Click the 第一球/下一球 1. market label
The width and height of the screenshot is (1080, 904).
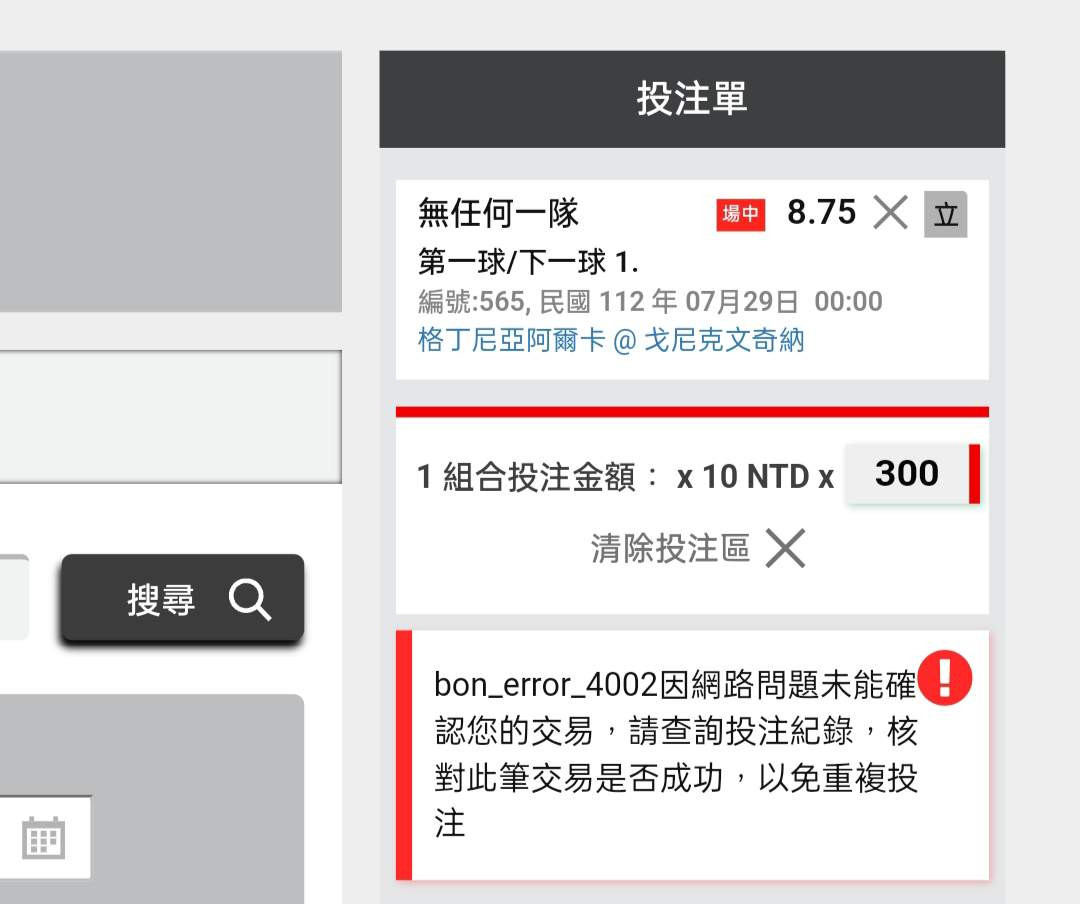pyautogui.click(x=528, y=263)
